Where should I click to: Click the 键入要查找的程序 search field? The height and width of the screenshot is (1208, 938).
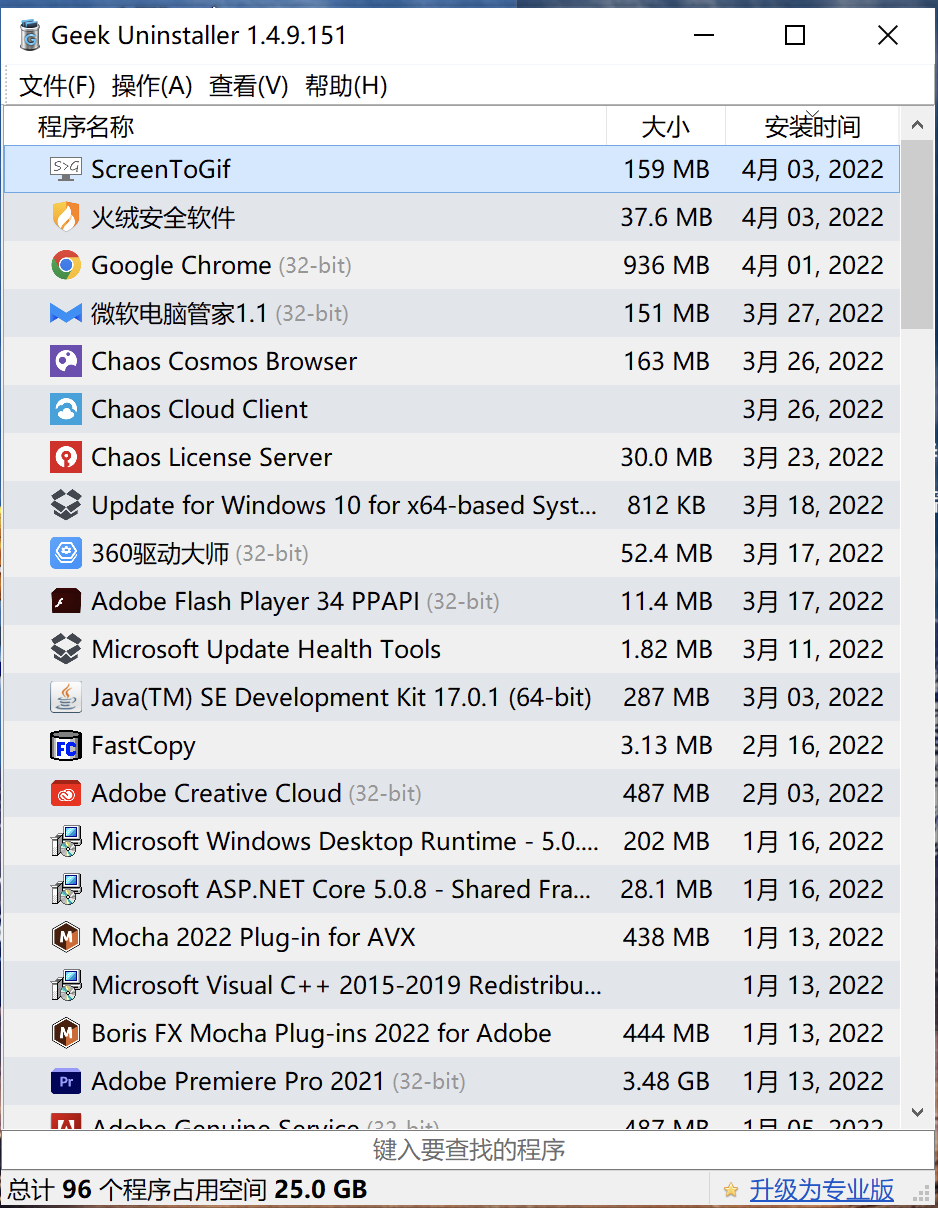[469, 1150]
